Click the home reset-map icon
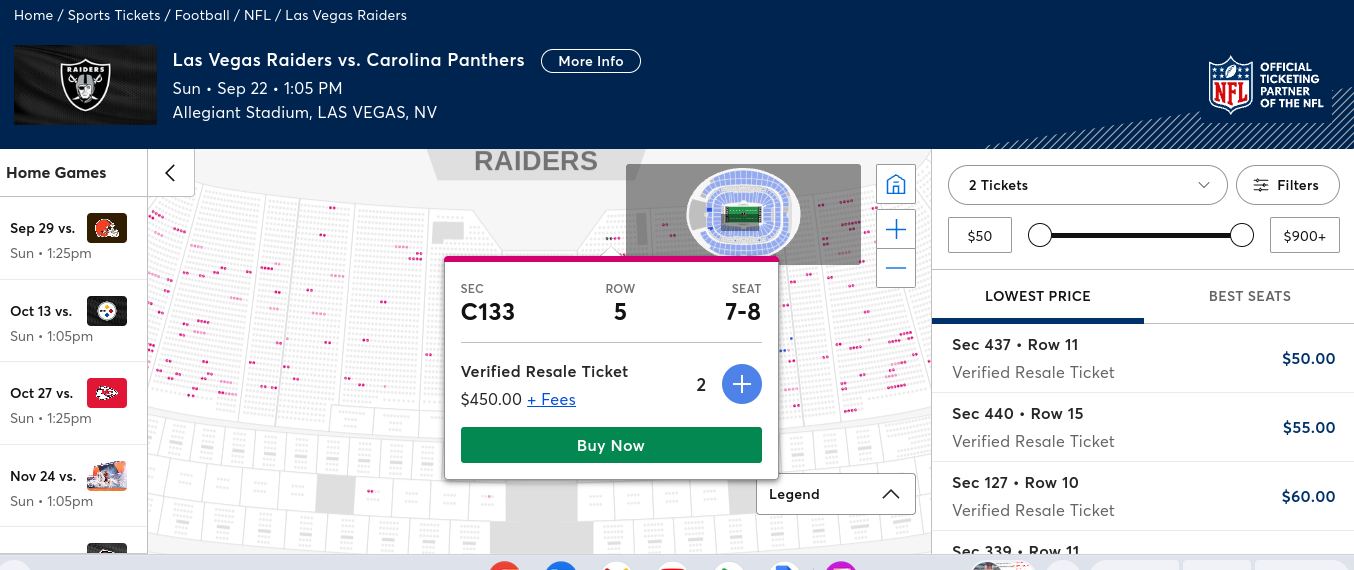The height and width of the screenshot is (570, 1354). (896, 184)
